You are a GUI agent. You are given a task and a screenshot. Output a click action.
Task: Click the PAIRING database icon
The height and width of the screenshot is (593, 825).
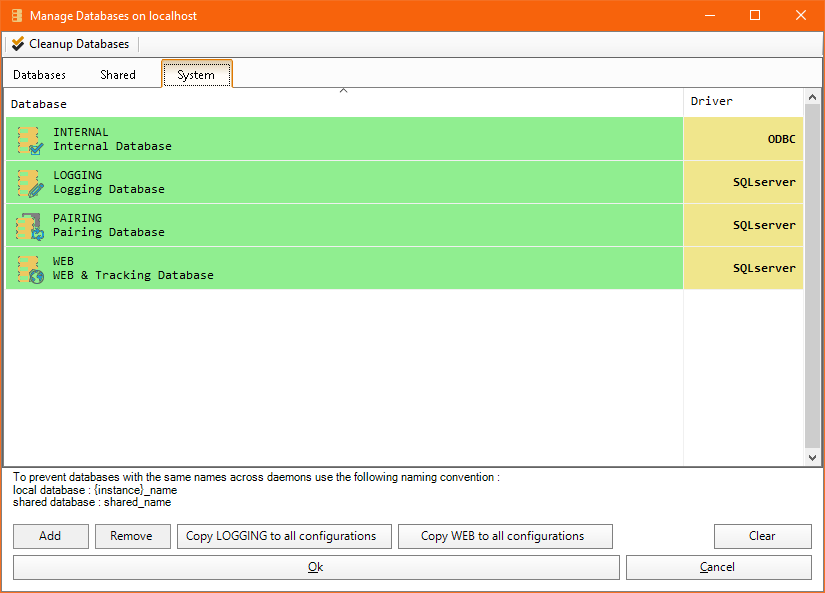click(x=30, y=226)
